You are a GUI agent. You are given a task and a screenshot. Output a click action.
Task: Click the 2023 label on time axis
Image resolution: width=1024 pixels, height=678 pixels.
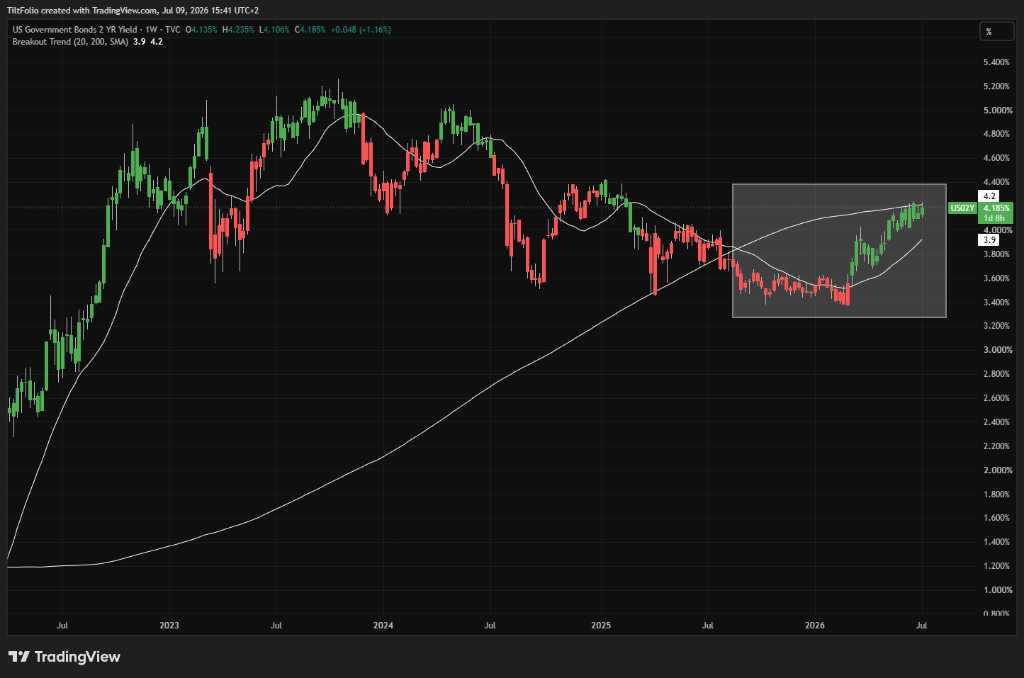(168, 625)
